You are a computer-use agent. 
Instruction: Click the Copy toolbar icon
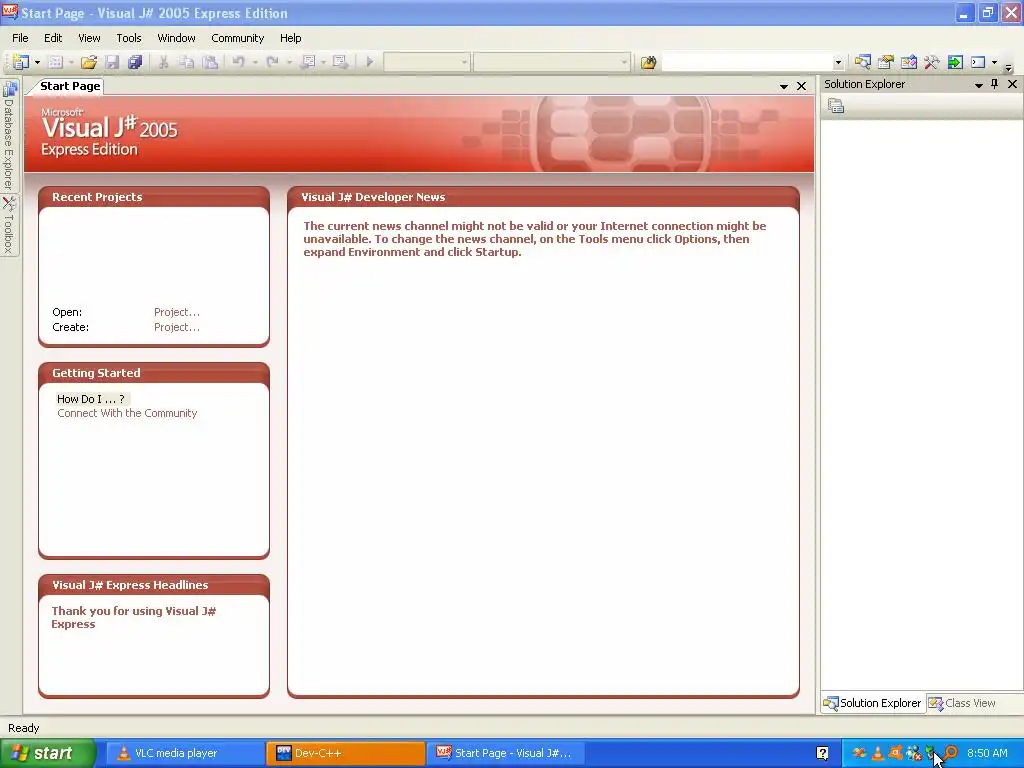pyautogui.click(x=187, y=62)
